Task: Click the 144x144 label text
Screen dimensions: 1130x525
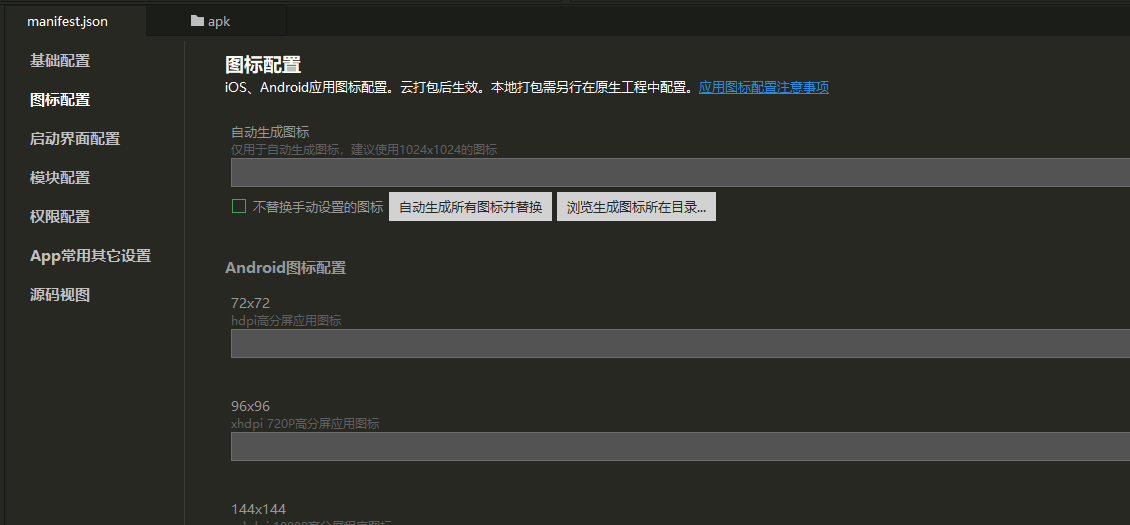Action: 258,509
